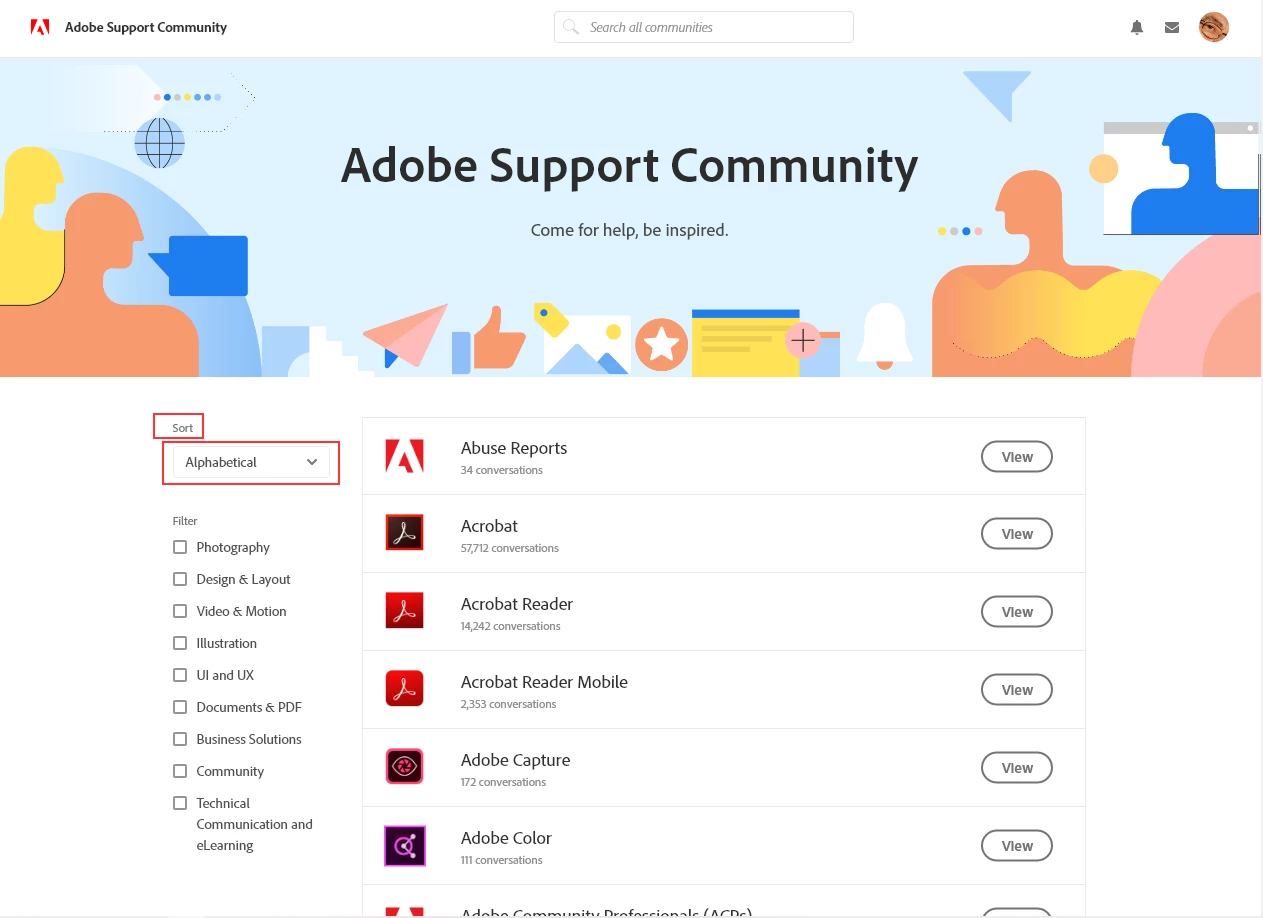This screenshot has width=1263, height=918.
Task: Toggle UI and UX filter
Action: click(x=180, y=675)
